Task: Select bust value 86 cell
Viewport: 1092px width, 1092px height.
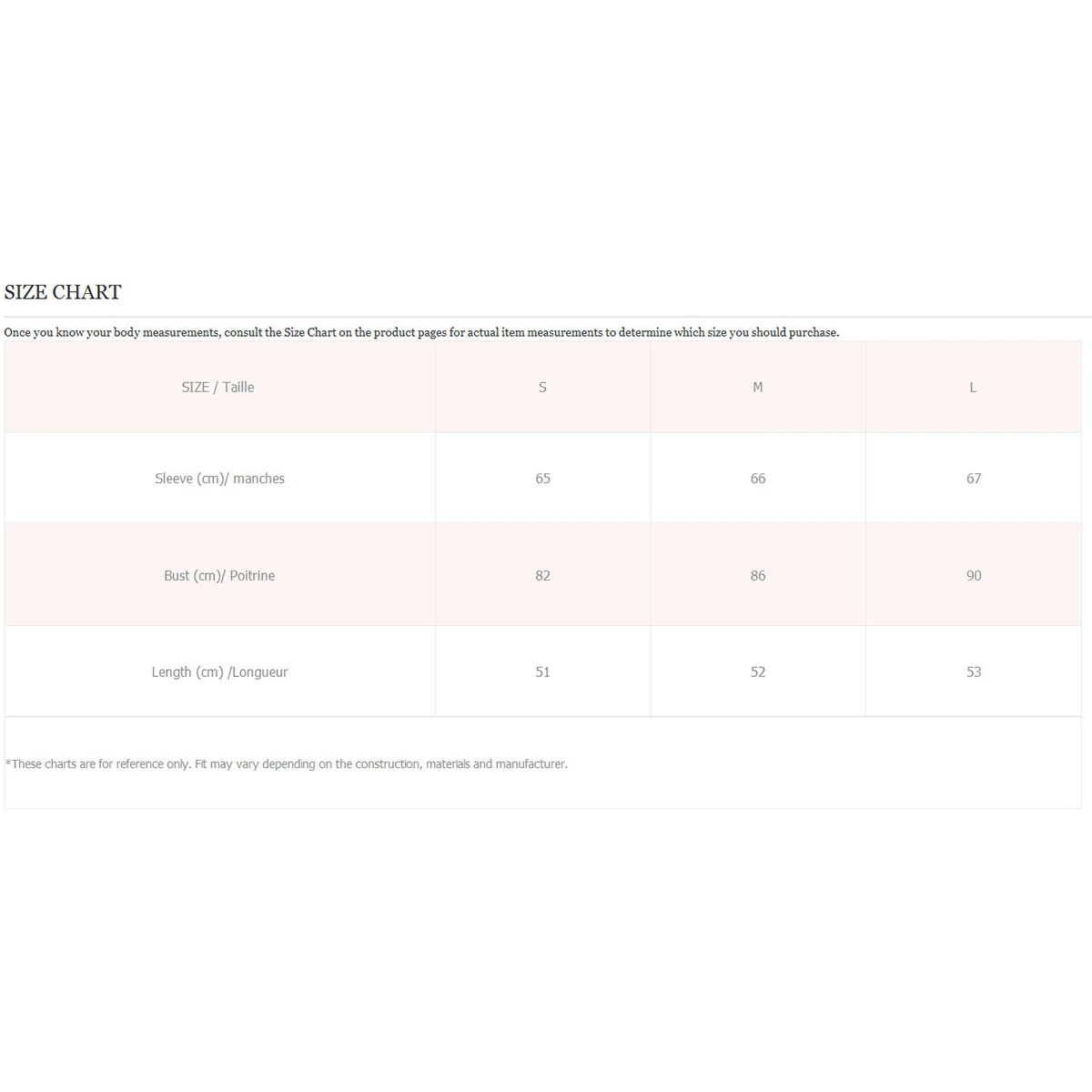Action: (x=757, y=575)
